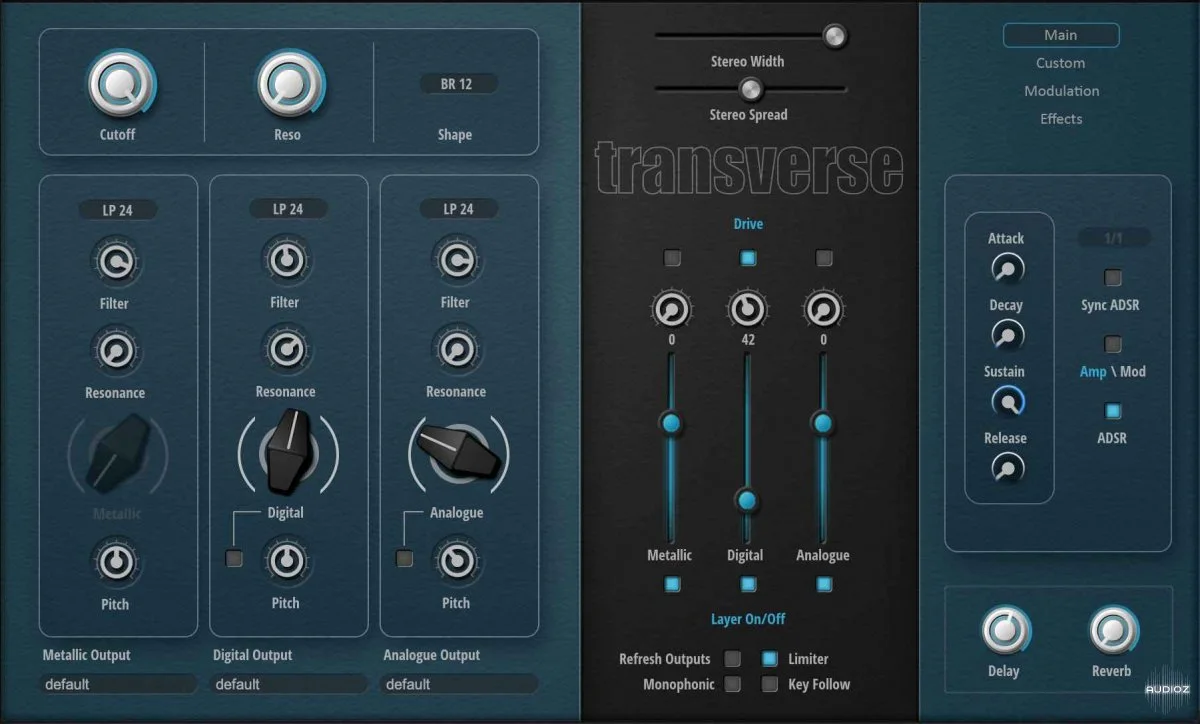Image resolution: width=1200 pixels, height=724 pixels.
Task: Click the Digital layer Pitch knob
Action: [x=286, y=561]
